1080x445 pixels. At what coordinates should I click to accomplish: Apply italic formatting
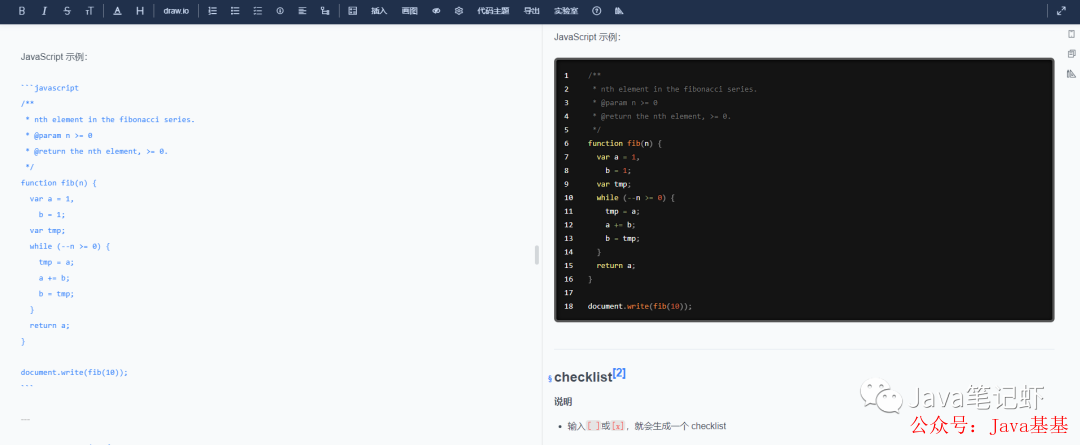(45, 11)
